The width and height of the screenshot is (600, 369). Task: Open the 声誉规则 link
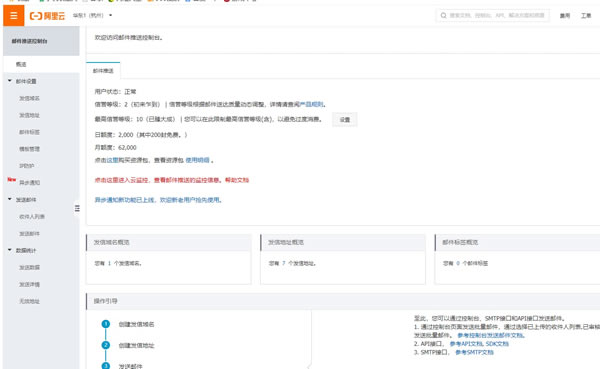pos(311,104)
